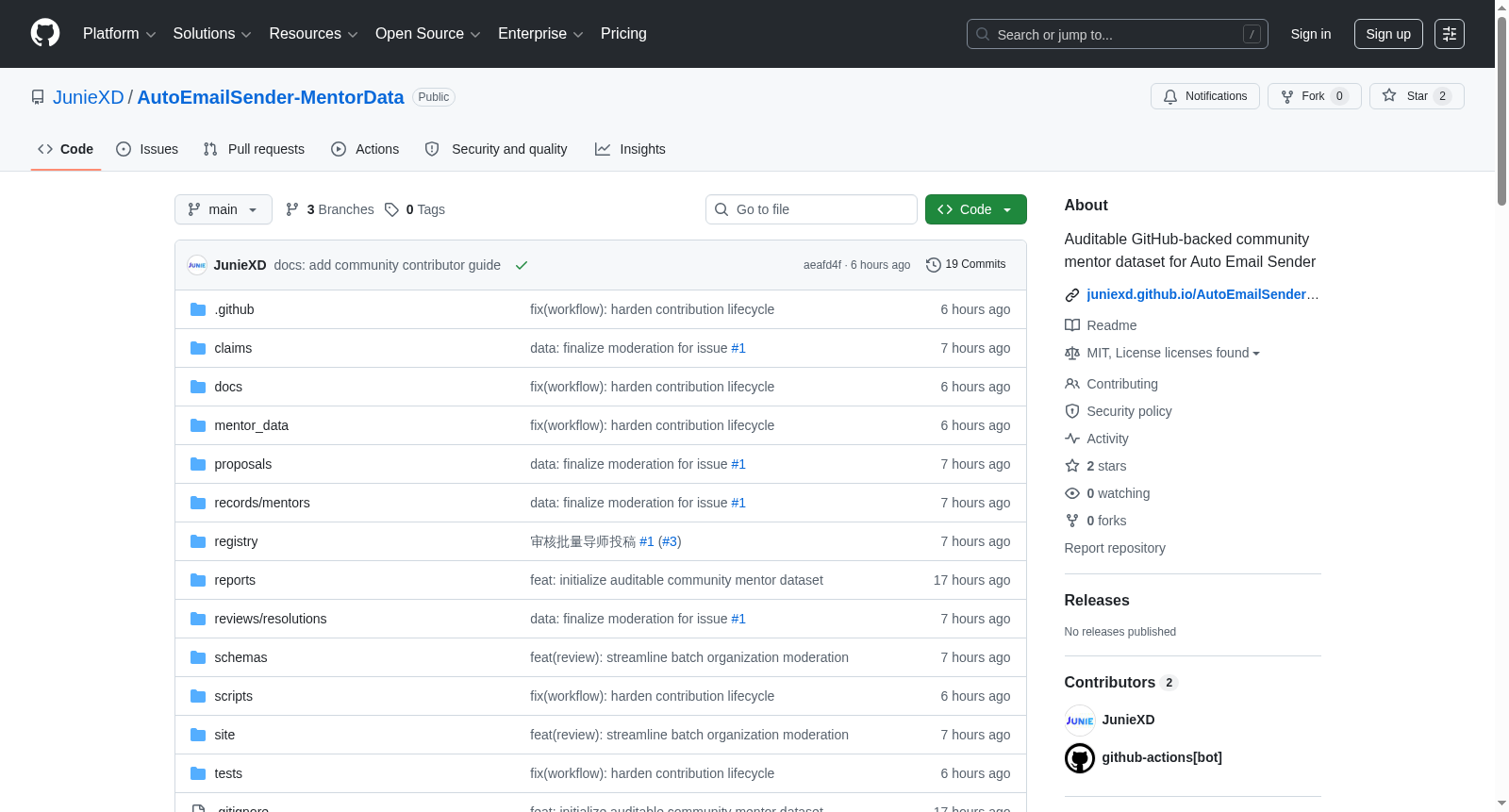The image size is (1509, 812).
Task: Open the 19 Commits history link
Action: (x=966, y=265)
